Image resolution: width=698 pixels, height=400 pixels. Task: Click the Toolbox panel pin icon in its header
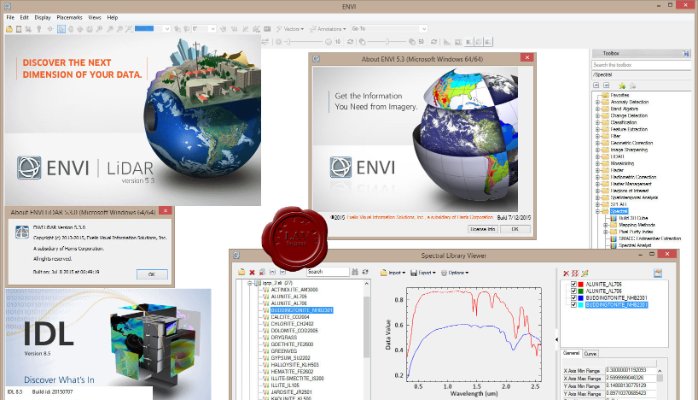click(x=686, y=53)
